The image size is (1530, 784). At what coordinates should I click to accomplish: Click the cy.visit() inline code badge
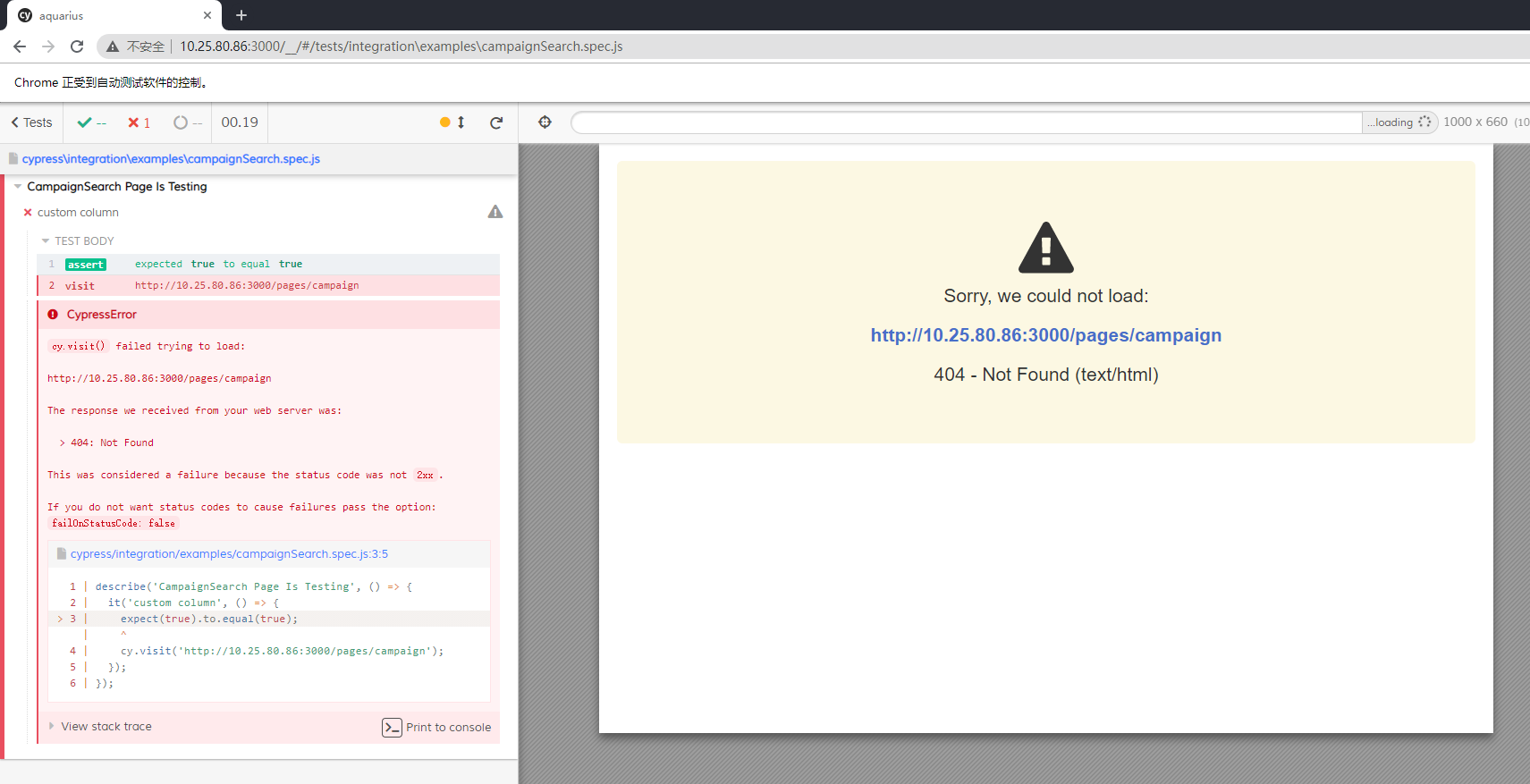(79, 346)
